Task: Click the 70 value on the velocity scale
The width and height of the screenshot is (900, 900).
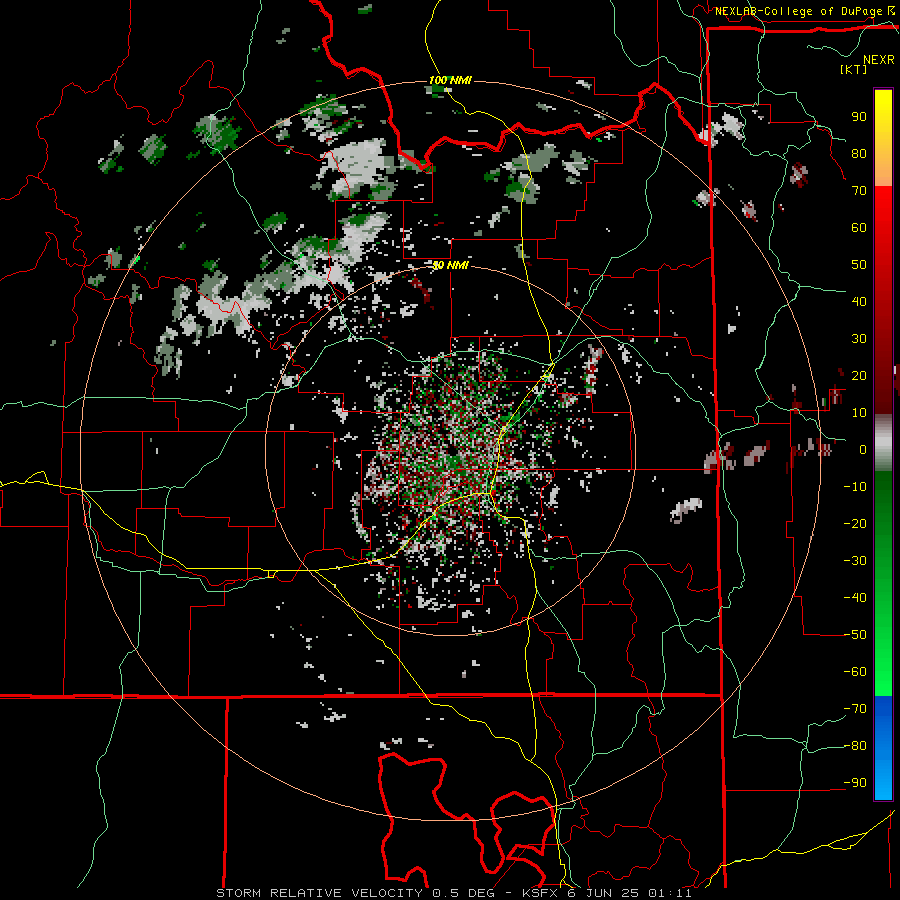Action: 859,191
